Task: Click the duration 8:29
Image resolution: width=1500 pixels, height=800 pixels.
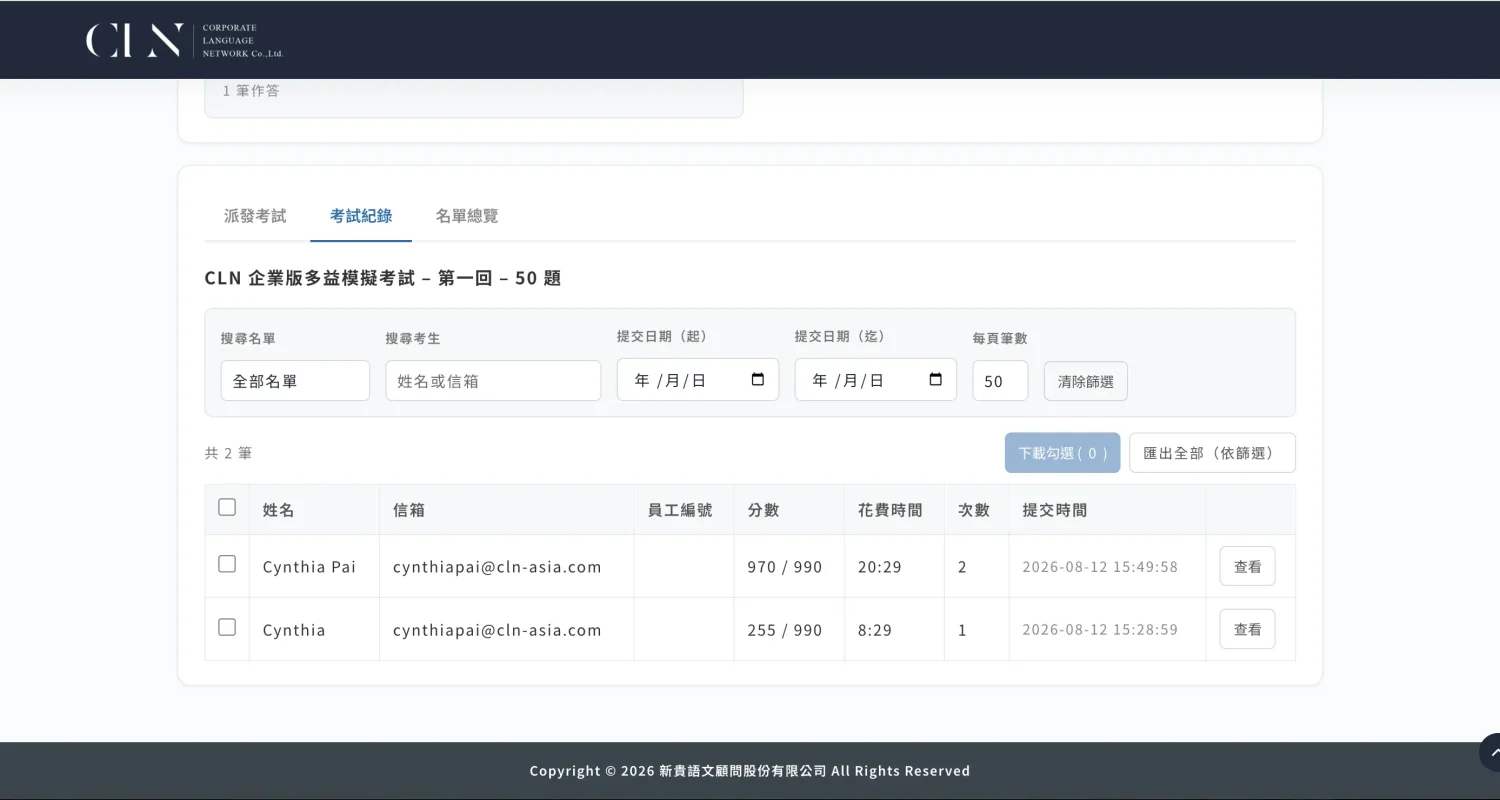Action: [x=875, y=630]
